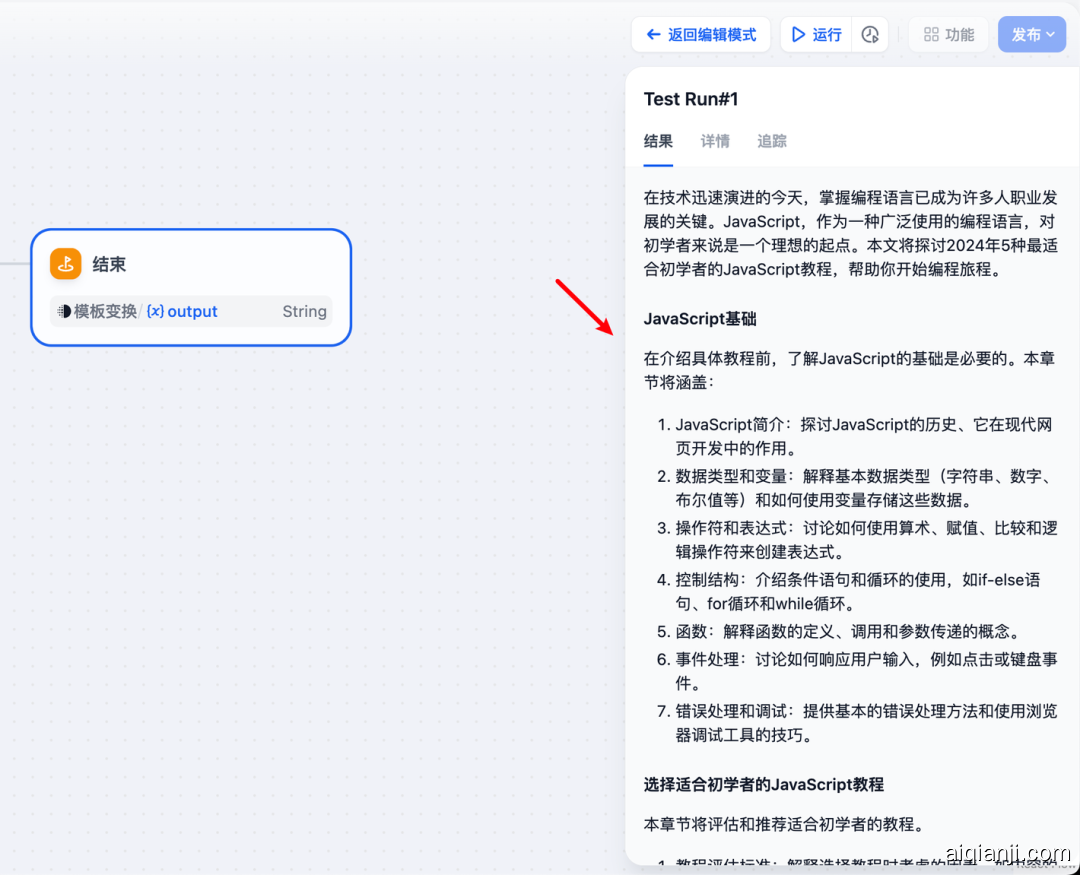Open the 详情 tab
This screenshot has height=875, width=1080.
tap(715, 141)
